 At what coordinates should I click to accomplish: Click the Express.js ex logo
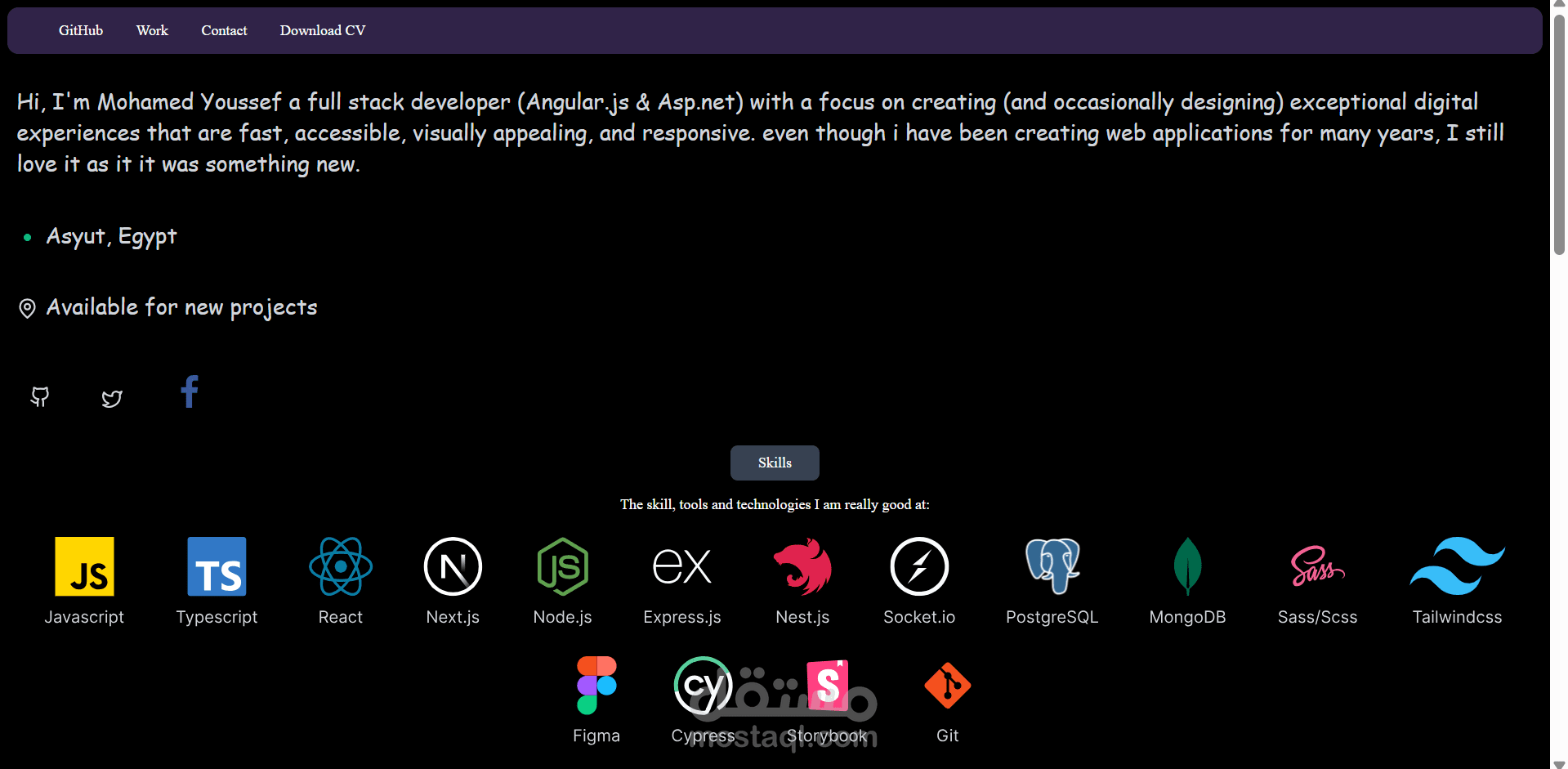pyautogui.click(x=682, y=566)
